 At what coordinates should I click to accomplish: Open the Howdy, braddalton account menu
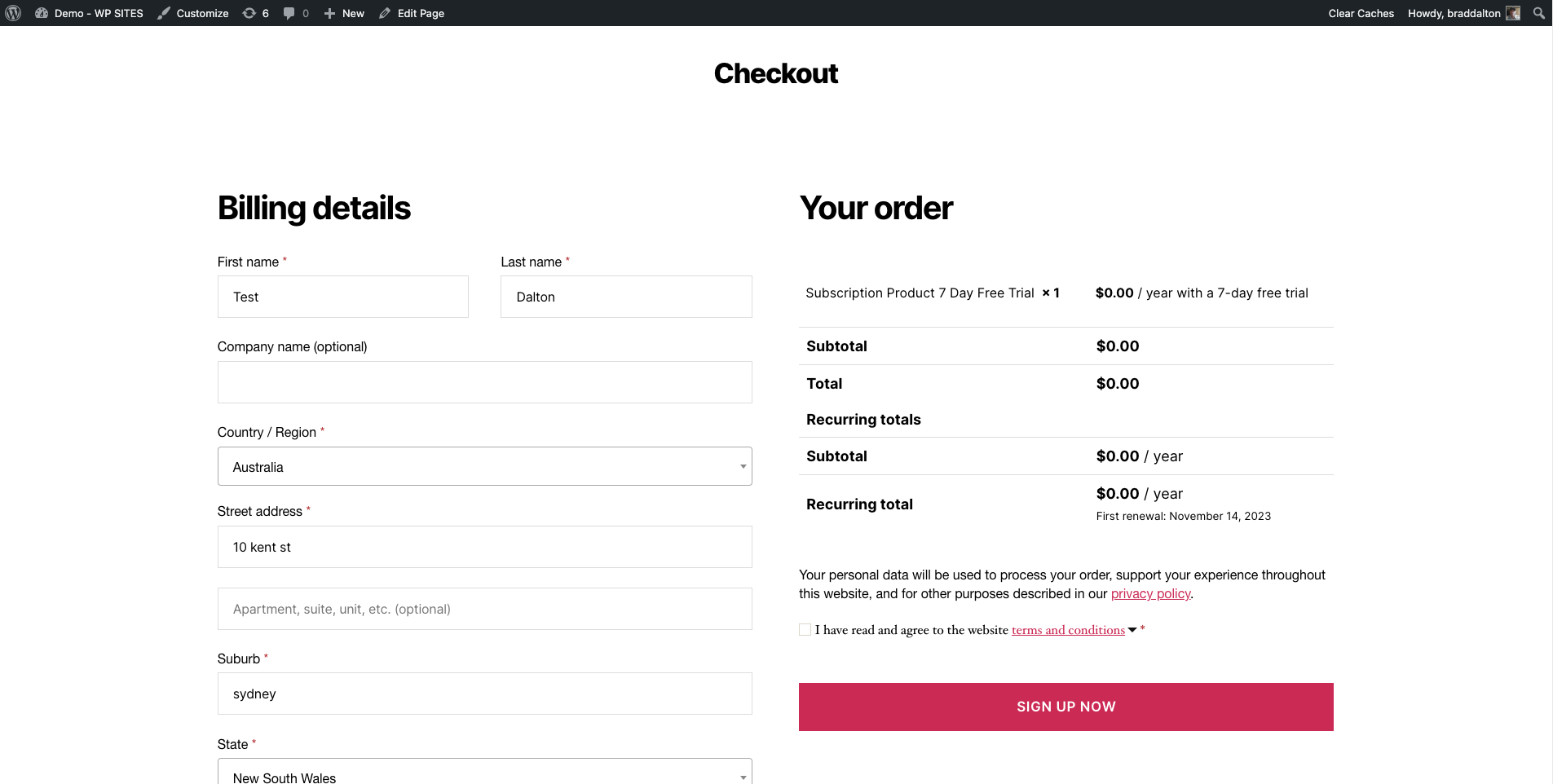point(1454,13)
